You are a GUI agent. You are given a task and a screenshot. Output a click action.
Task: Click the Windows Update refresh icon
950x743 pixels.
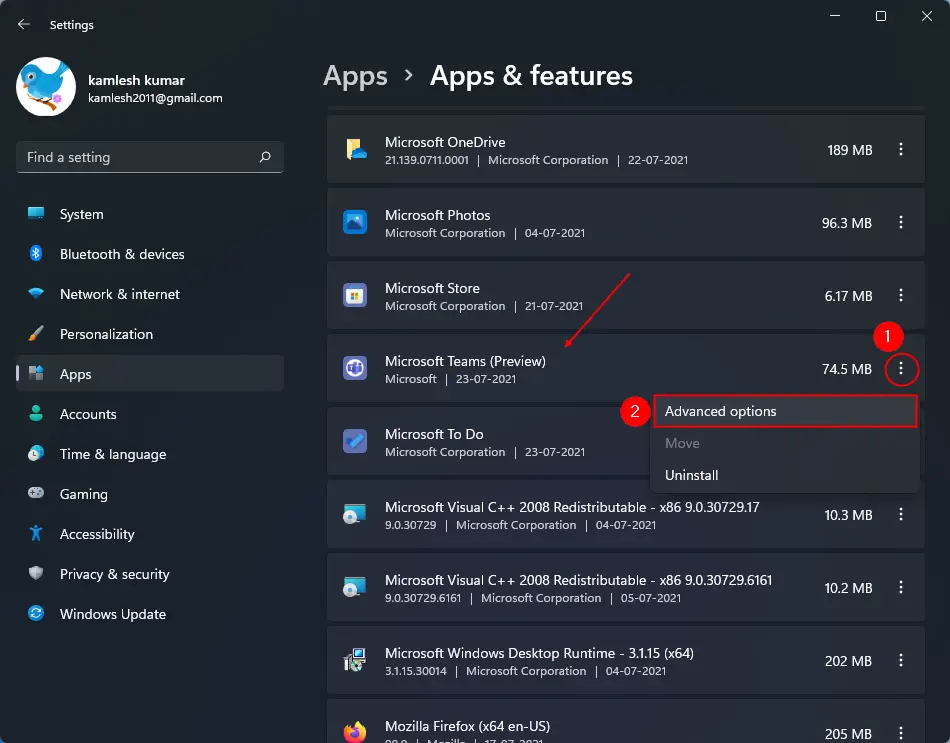coord(36,613)
